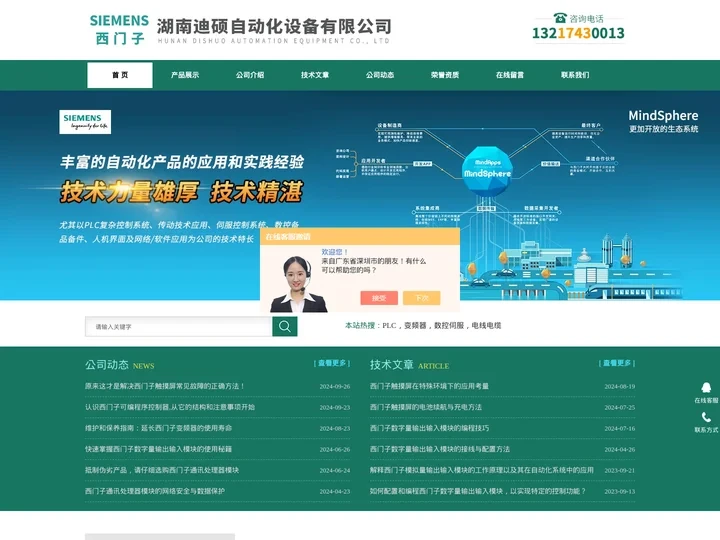The image size is (720, 540).
Task: Click the date 2024-08-19 in article list
Action: (620, 387)
